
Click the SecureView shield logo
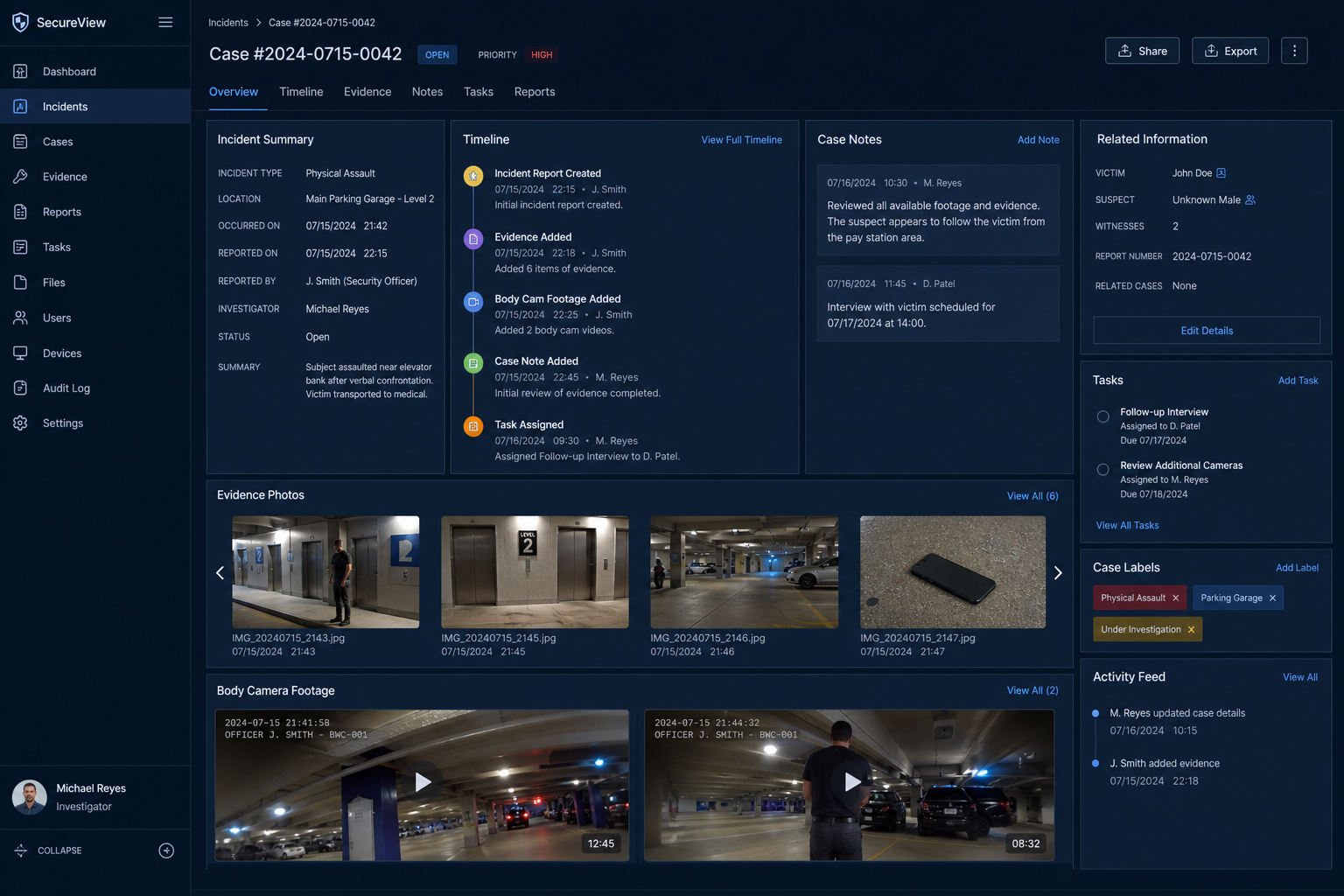(20, 23)
